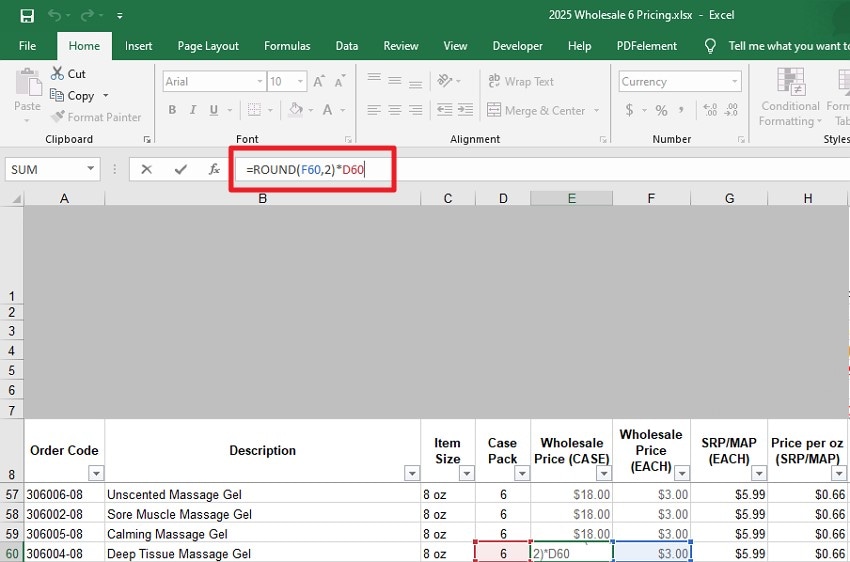The width and height of the screenshot is (850, 562).
Task: Click the Enter checkmark formula button
Action: pyautogui.click(x=181, y=170)
